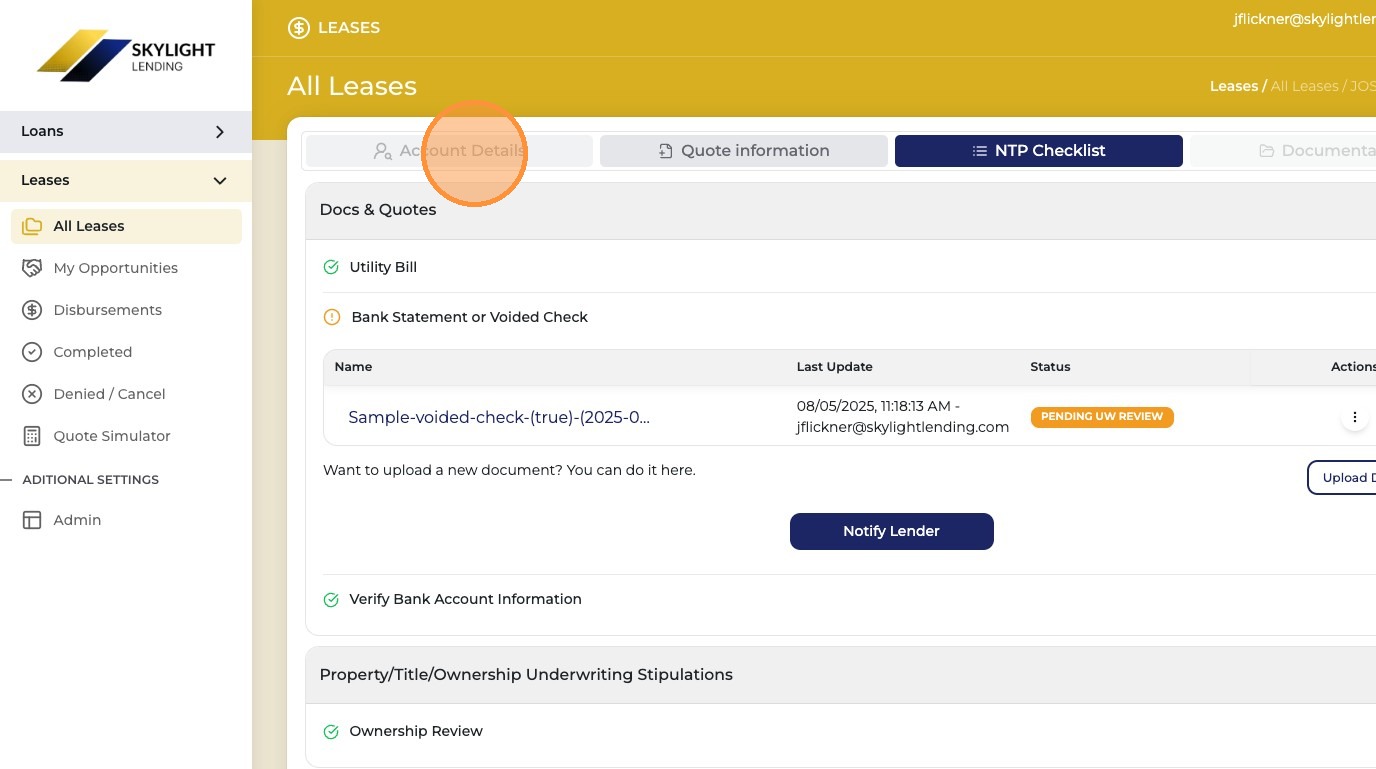The image size is (1376, 769).
Task: Open All Leases in sidebar
Action: (126, 226)
